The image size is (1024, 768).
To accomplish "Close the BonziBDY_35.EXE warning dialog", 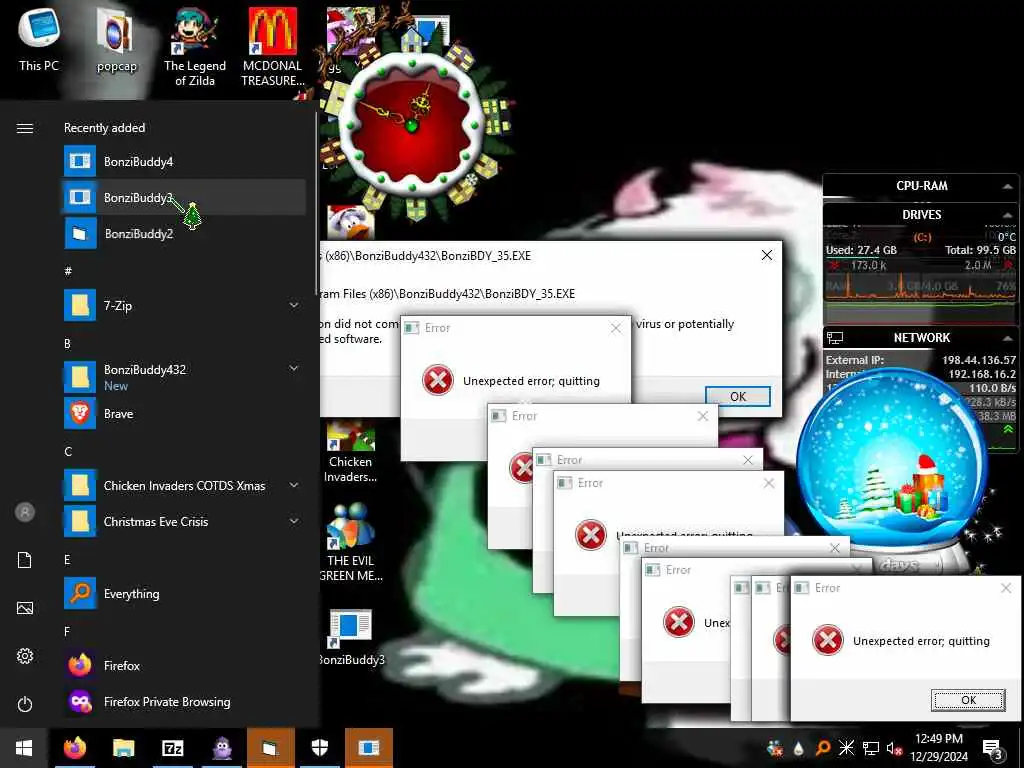I will pyautogui.click(x=767, y=255).
